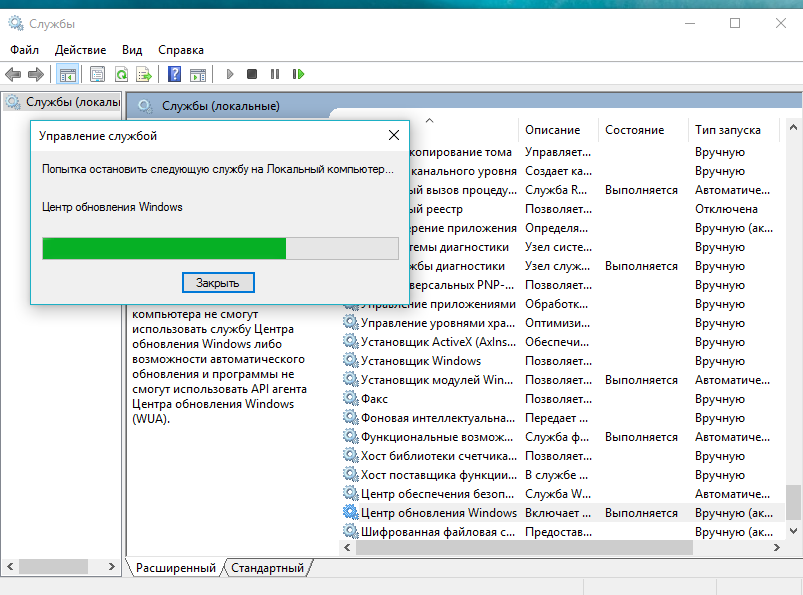Click the Export list toolbar icon
Viewport: 803px width, 595px height.
(x=144, y=75)
